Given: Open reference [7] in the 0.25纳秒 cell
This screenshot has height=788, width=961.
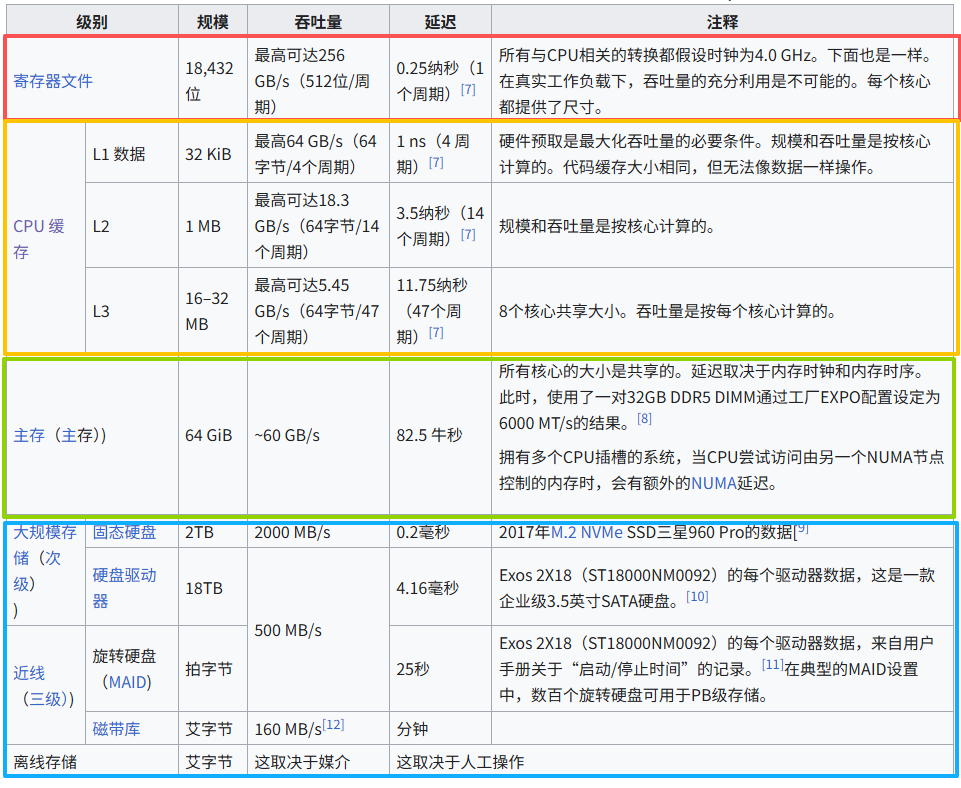Looking at the screenshot, I should (x=468, y=89).
